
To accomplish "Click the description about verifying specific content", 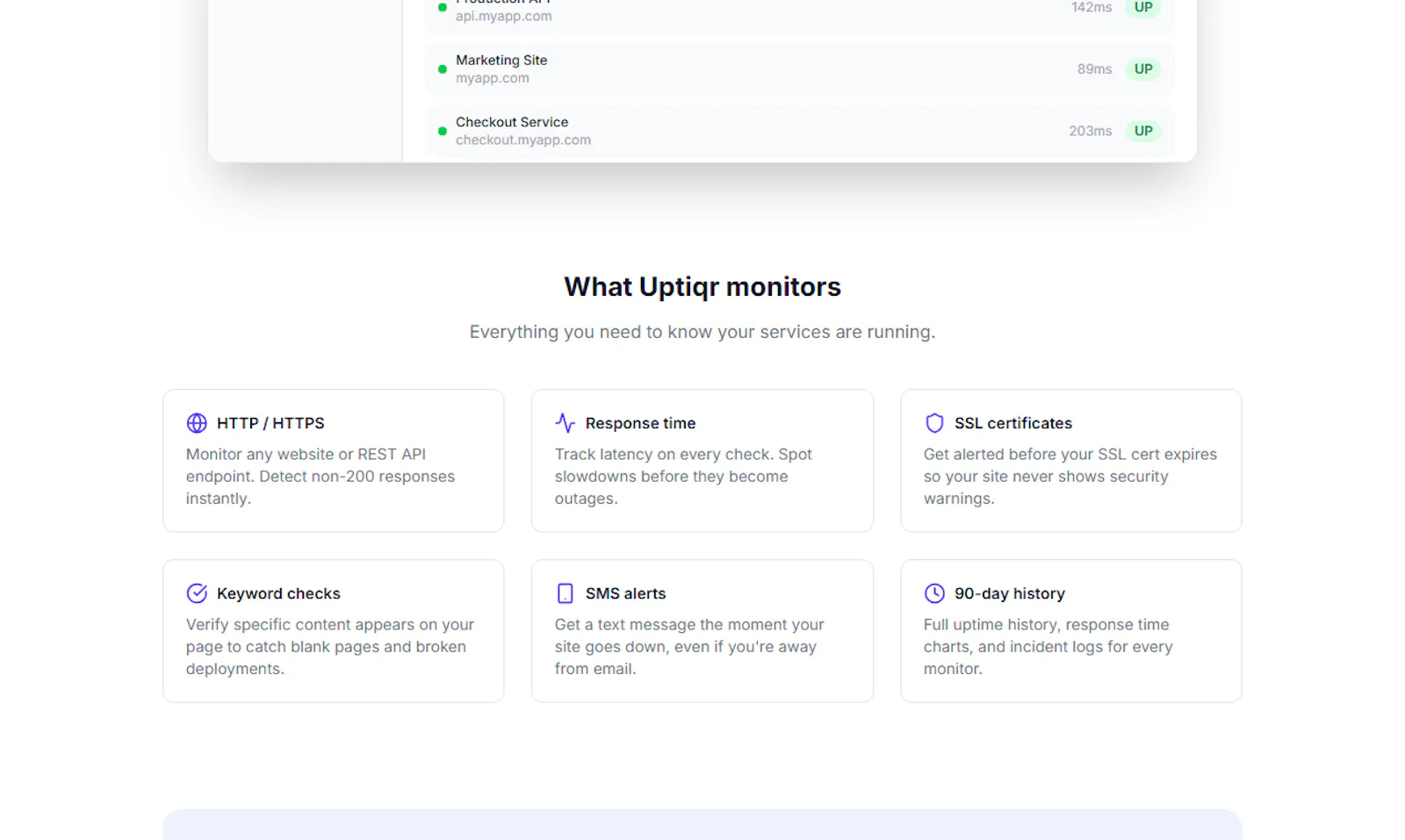I will (x=330, y=647).
